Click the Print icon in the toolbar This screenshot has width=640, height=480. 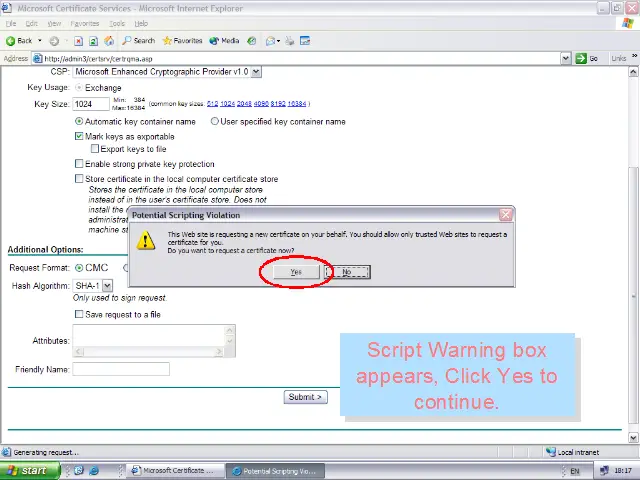coord(289,41)
